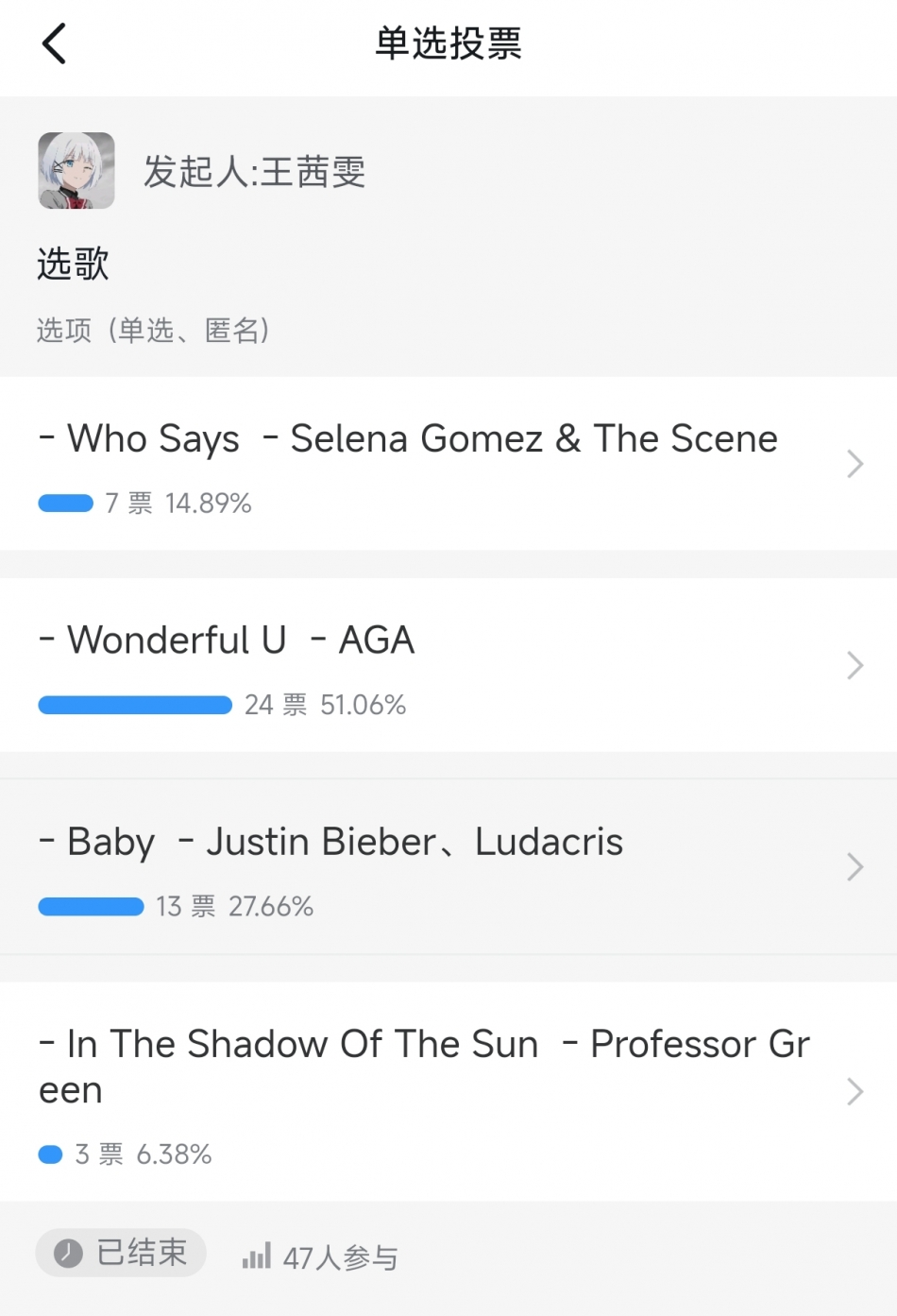The width and height of the screenshot is (897, 1316).
Task: Tap the 已结束 status button
Action: 122,1253
